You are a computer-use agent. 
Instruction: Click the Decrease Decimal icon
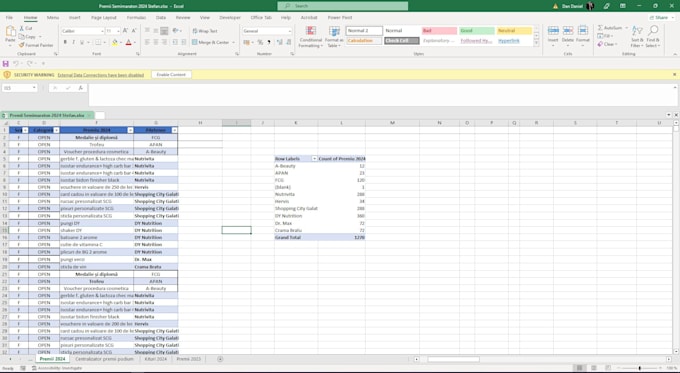click(x=288, y=42)
